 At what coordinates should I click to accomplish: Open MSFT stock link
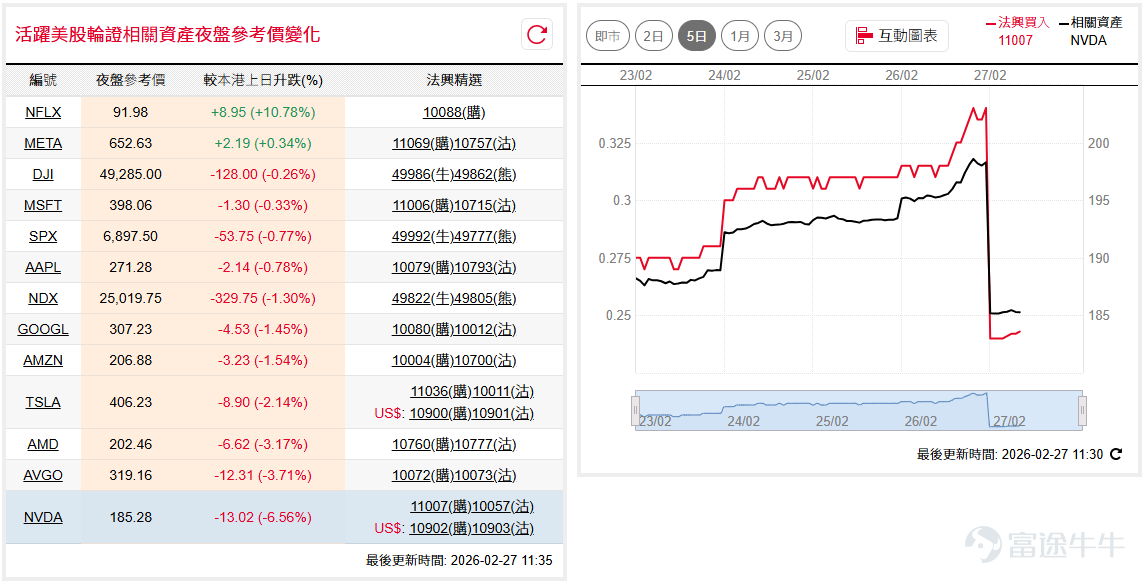tap(43, 205)
